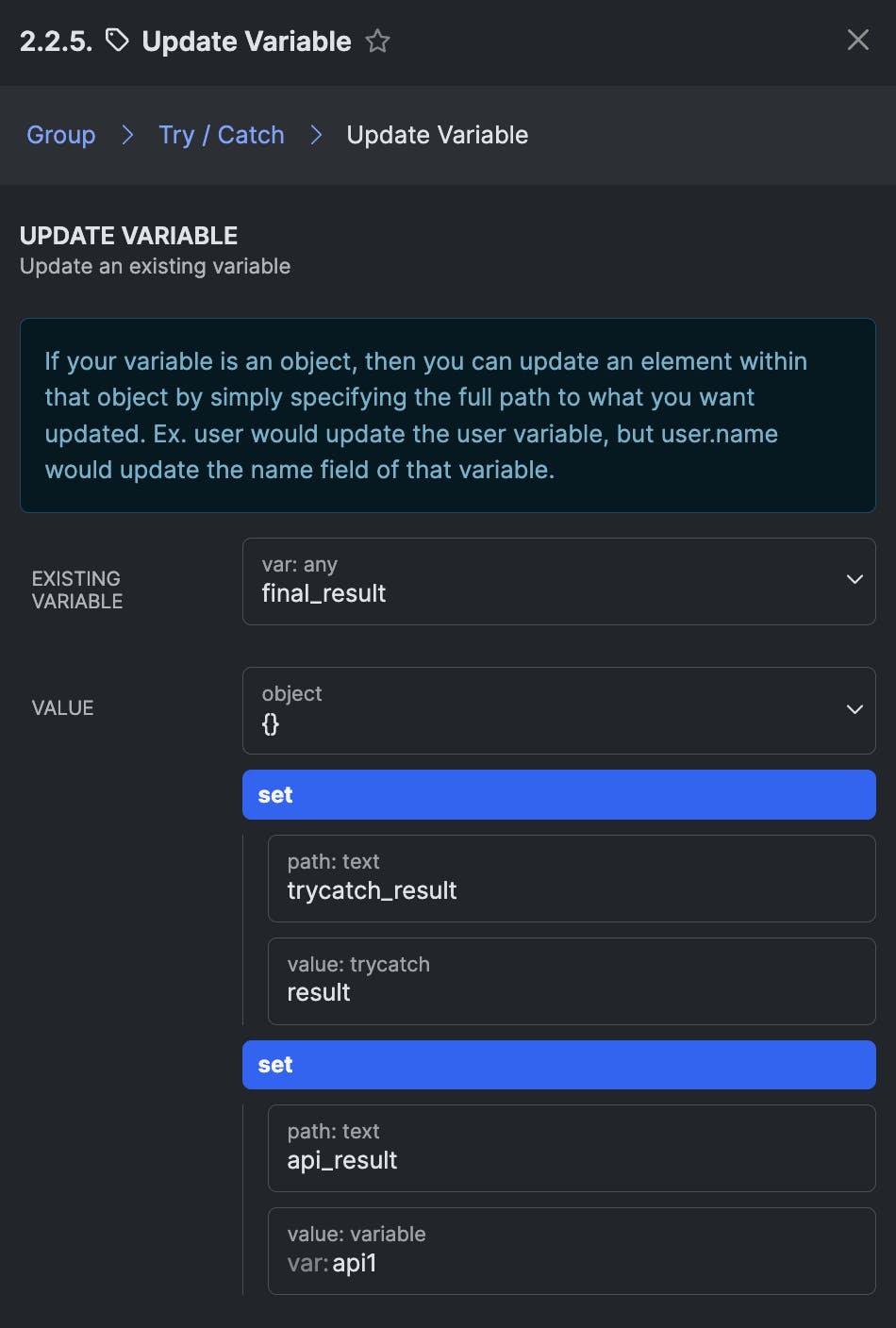Select the second set filter bar
Screen dimensions: 896x1328
click(x=558, y=1064)
